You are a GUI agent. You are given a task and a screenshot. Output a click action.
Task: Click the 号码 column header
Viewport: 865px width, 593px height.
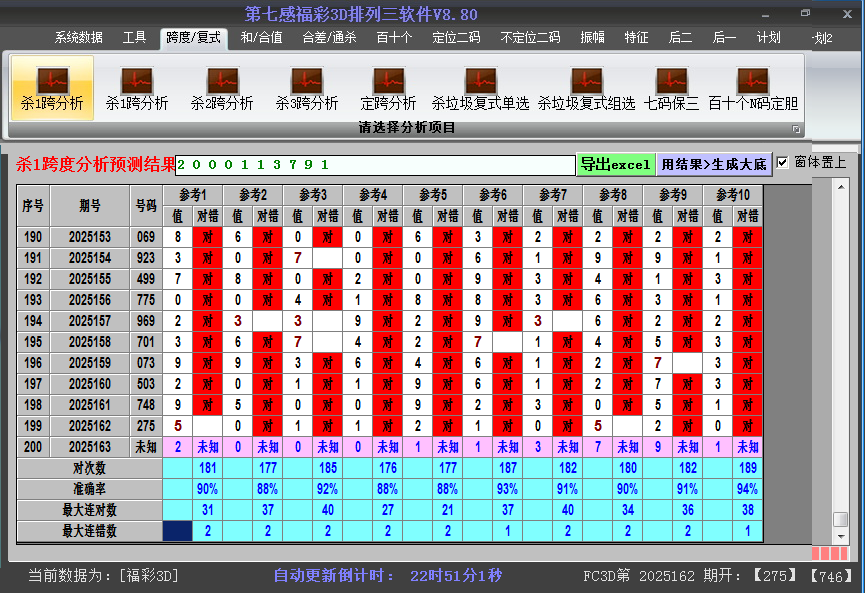click(x=146, y=206)
